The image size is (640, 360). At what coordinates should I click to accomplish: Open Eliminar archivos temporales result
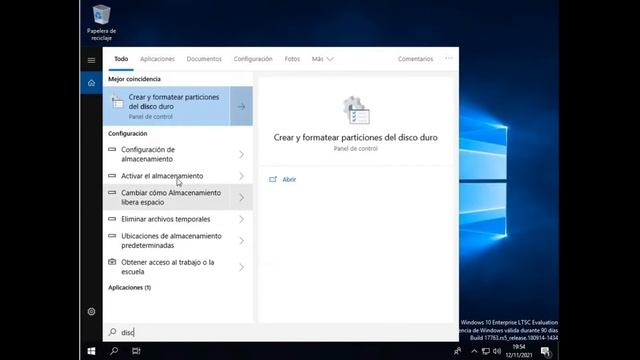167,219
